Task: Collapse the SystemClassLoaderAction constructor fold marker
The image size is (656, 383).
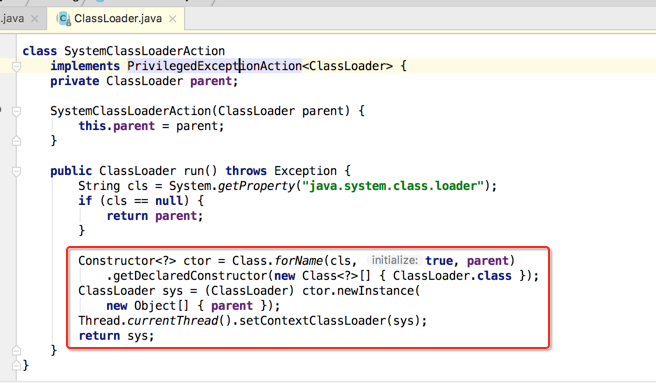Action: pyautogui.click(x=16, y=111)
